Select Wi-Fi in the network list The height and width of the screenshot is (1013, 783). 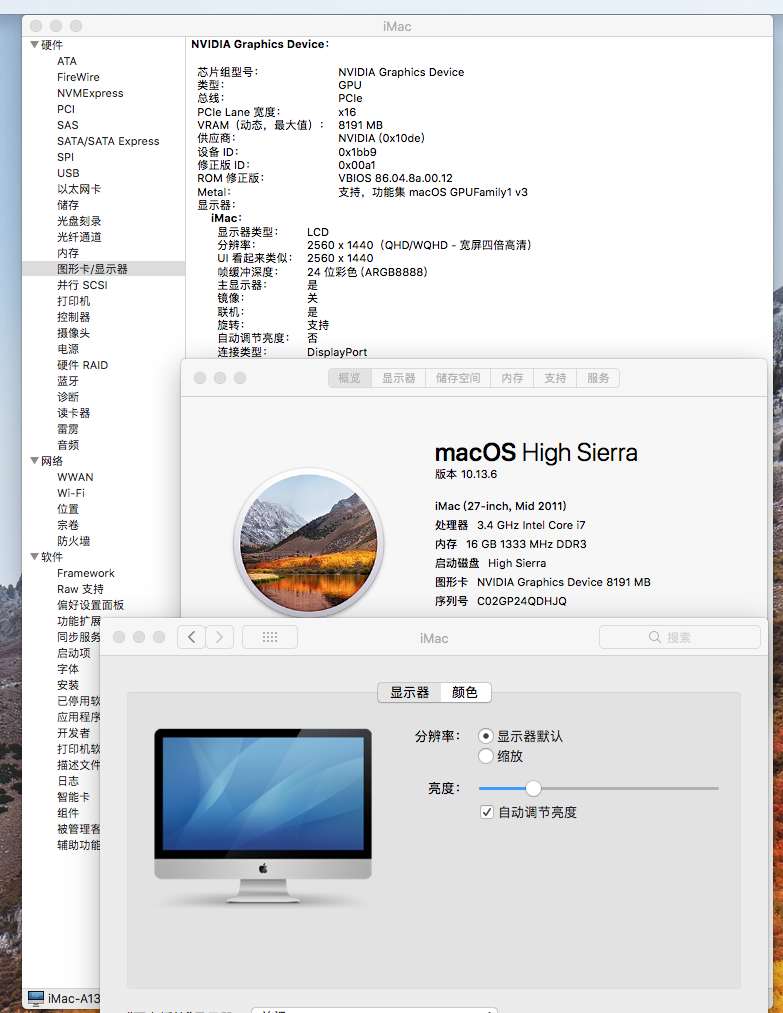pyautogui.click(x=70, y=493)
